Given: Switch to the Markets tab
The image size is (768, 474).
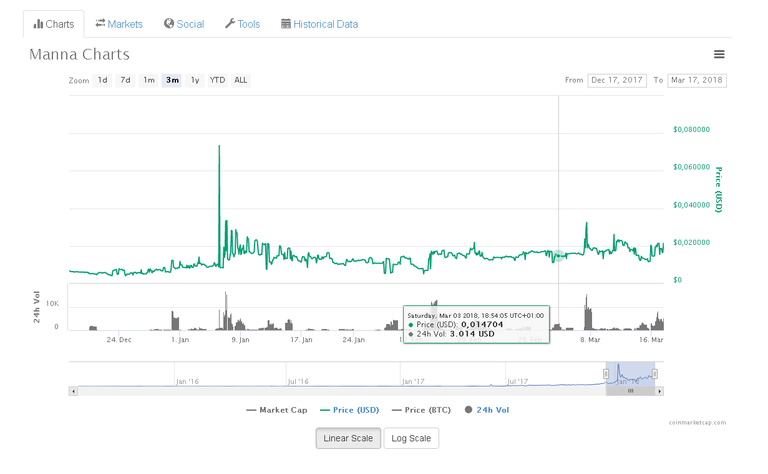Looking at the screenshot, I should point(119,24).
